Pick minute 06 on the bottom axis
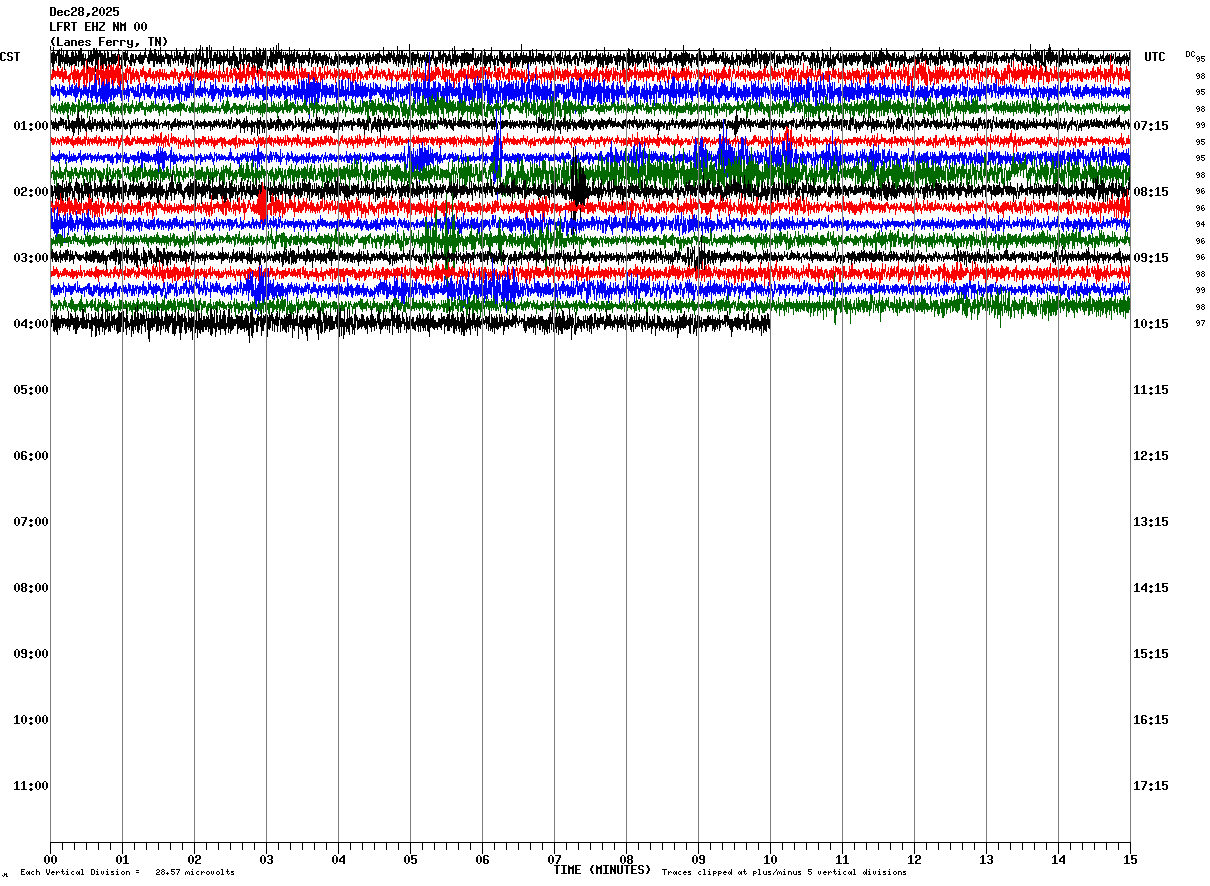1210x886 pixels. [482, 859]
